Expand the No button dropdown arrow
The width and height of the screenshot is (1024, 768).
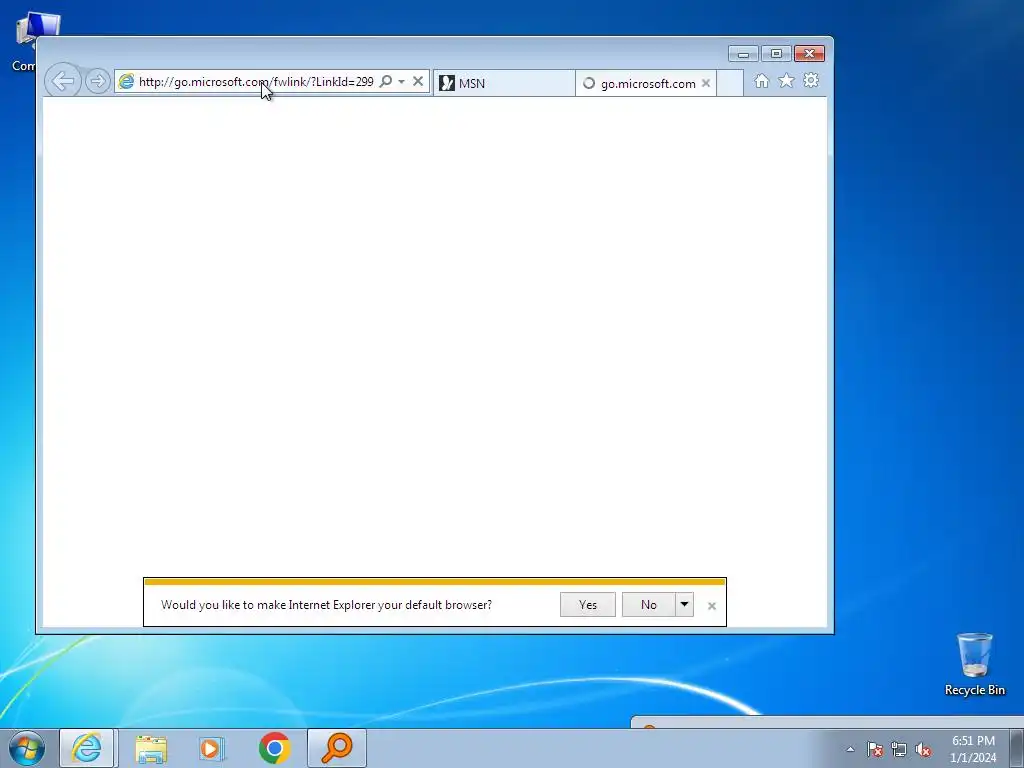pos(684,605)
